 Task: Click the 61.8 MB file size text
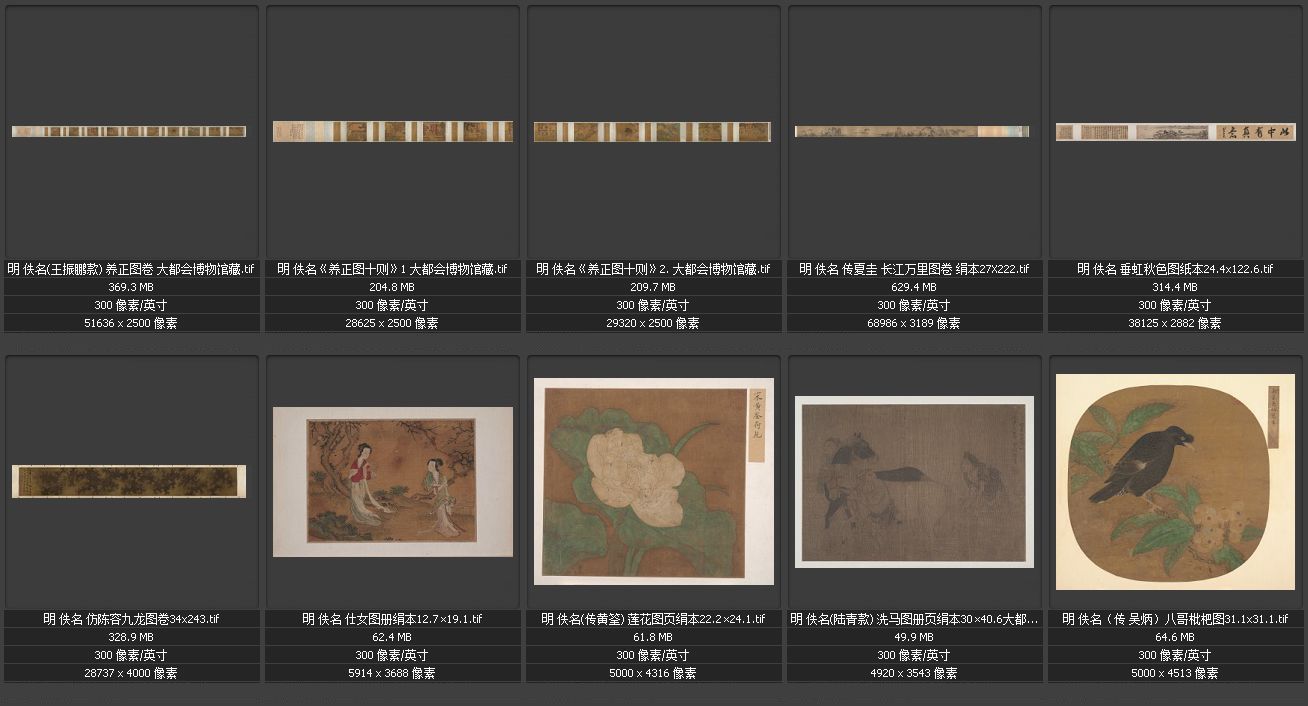[x=653, y=637]
